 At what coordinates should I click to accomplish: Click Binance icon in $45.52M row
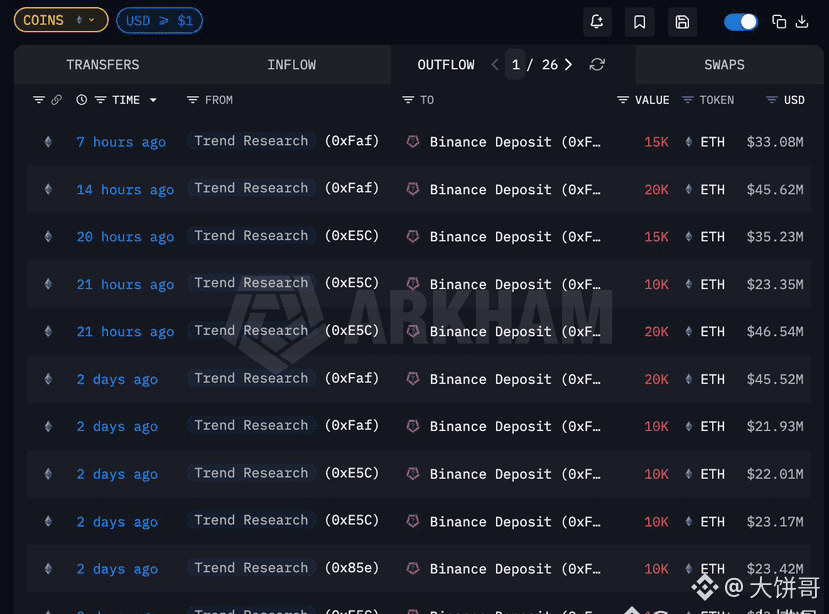(413, 379)
